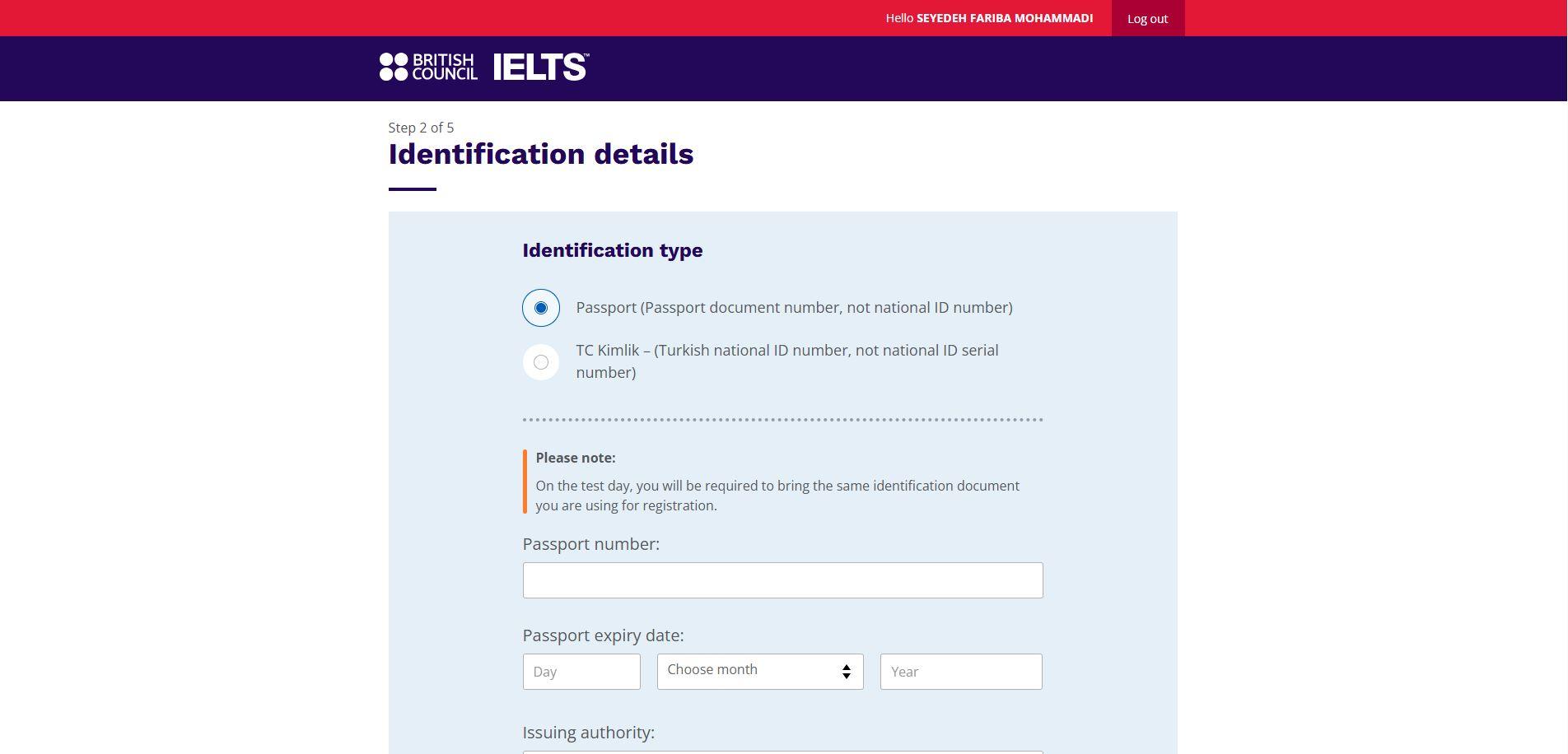Focus the expiry Year field

tap(961, 672)
